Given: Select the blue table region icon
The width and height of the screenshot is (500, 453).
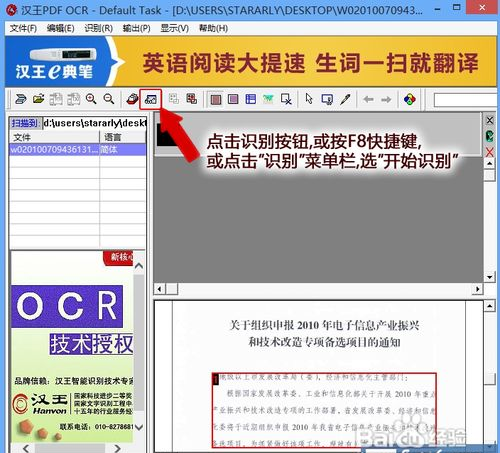Looking at the screenshot, I should click(x=251, y=99).
